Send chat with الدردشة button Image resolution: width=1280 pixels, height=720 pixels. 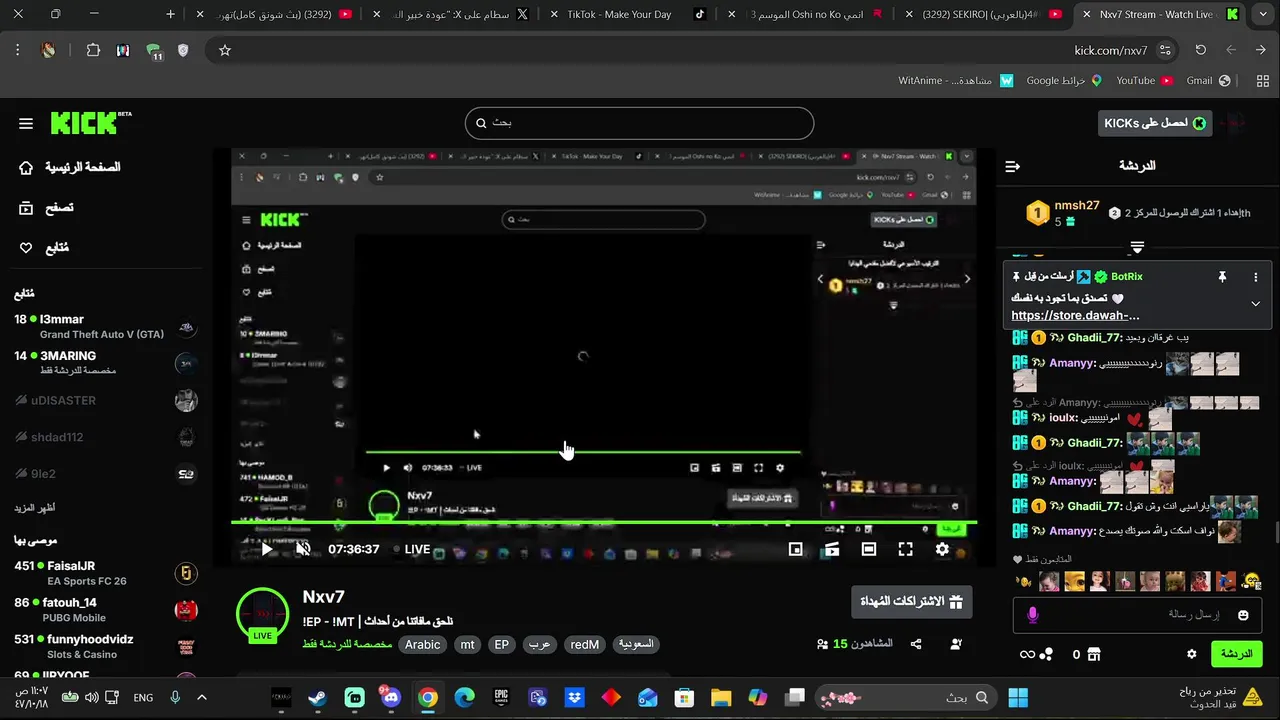[1237, 654]
